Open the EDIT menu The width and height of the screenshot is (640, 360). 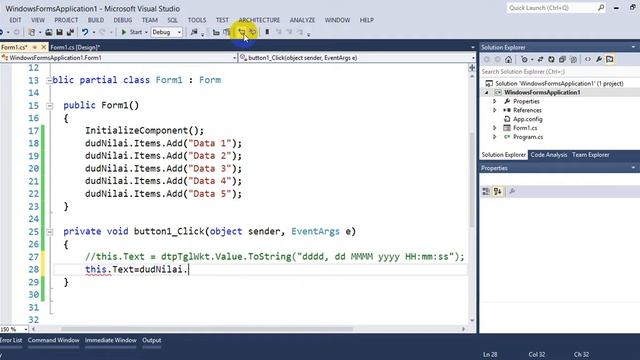coord(16,20)
